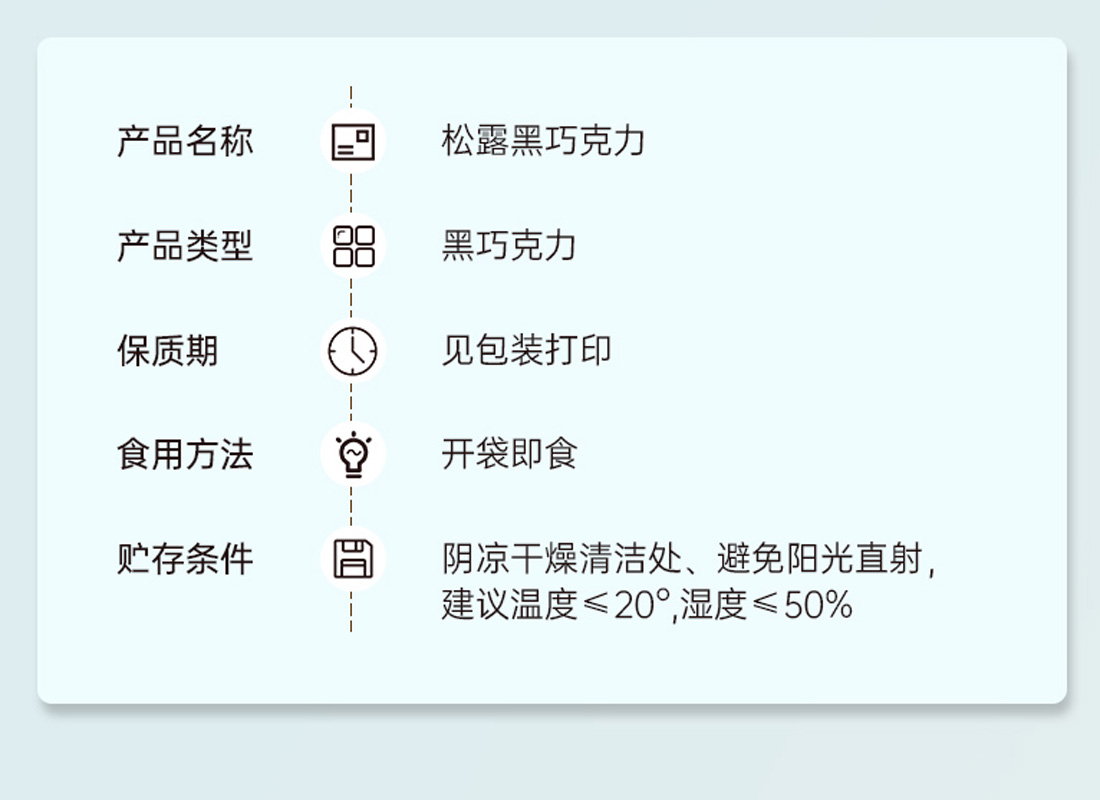
Task: Click the floppy disk storage icon
Action: point(353,559)
